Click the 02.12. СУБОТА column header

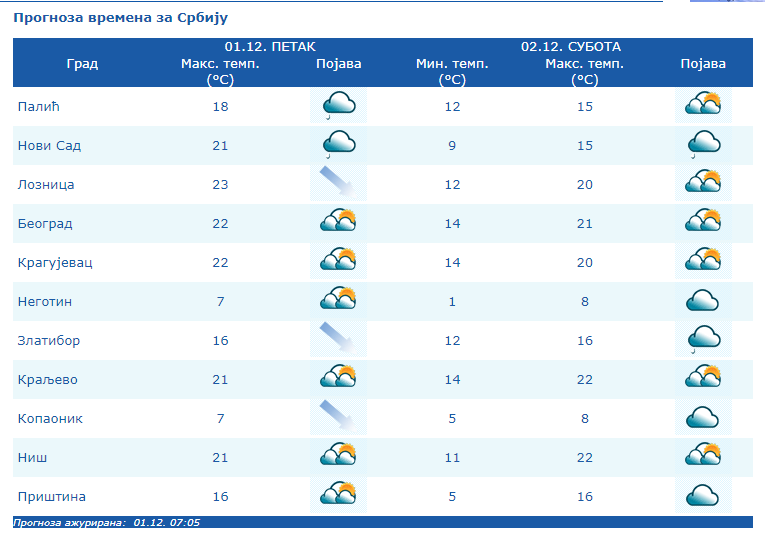[x=570, y=46]
